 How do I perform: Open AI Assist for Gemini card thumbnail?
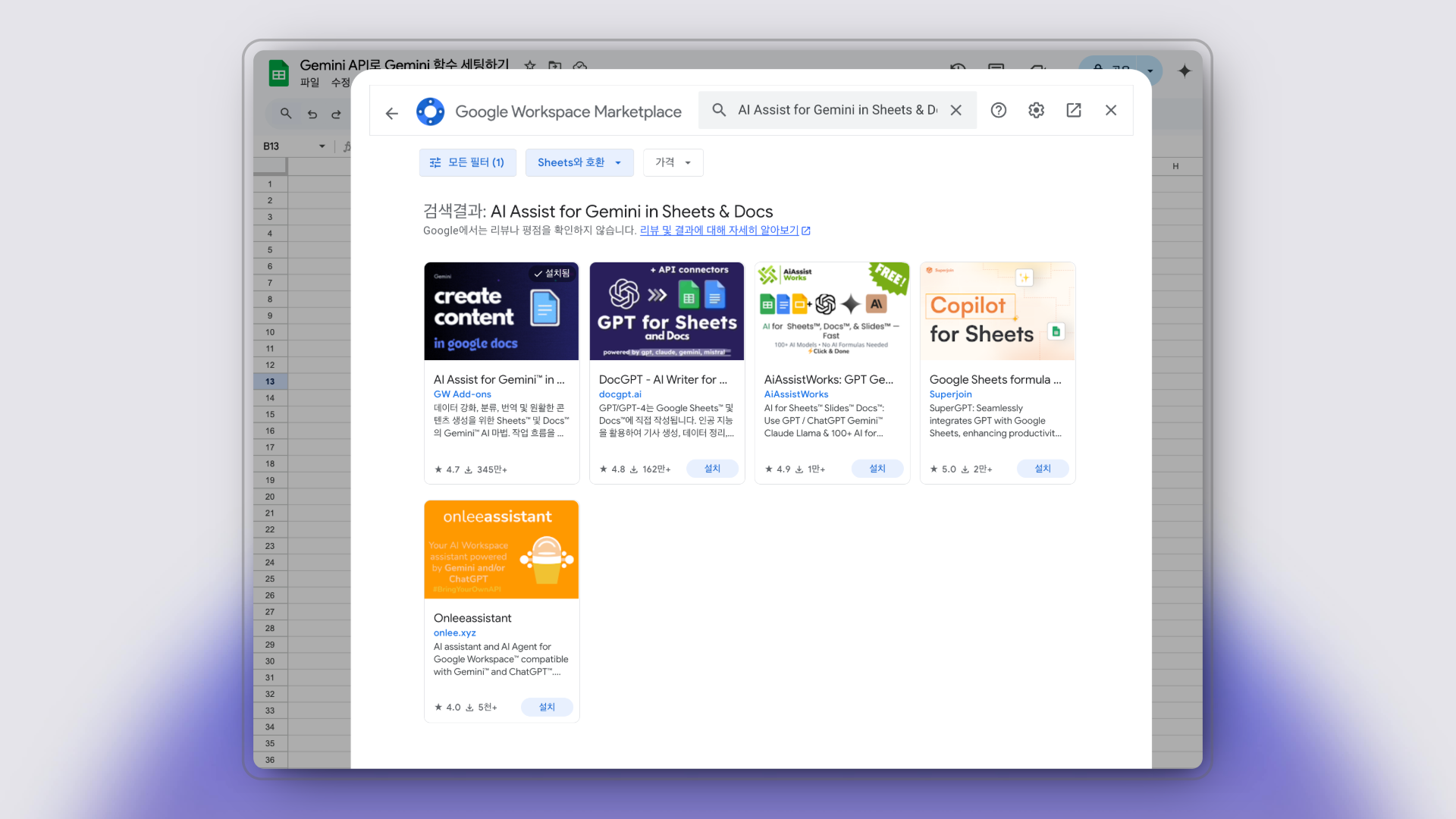point(501,311)
